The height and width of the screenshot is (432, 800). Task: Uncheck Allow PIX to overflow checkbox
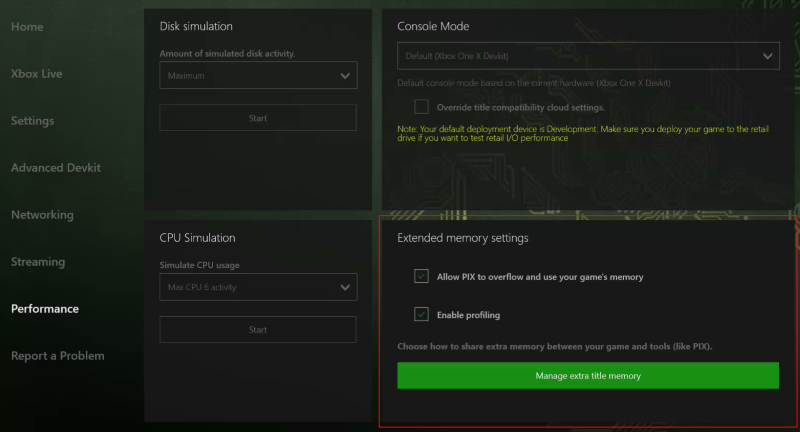421,276
